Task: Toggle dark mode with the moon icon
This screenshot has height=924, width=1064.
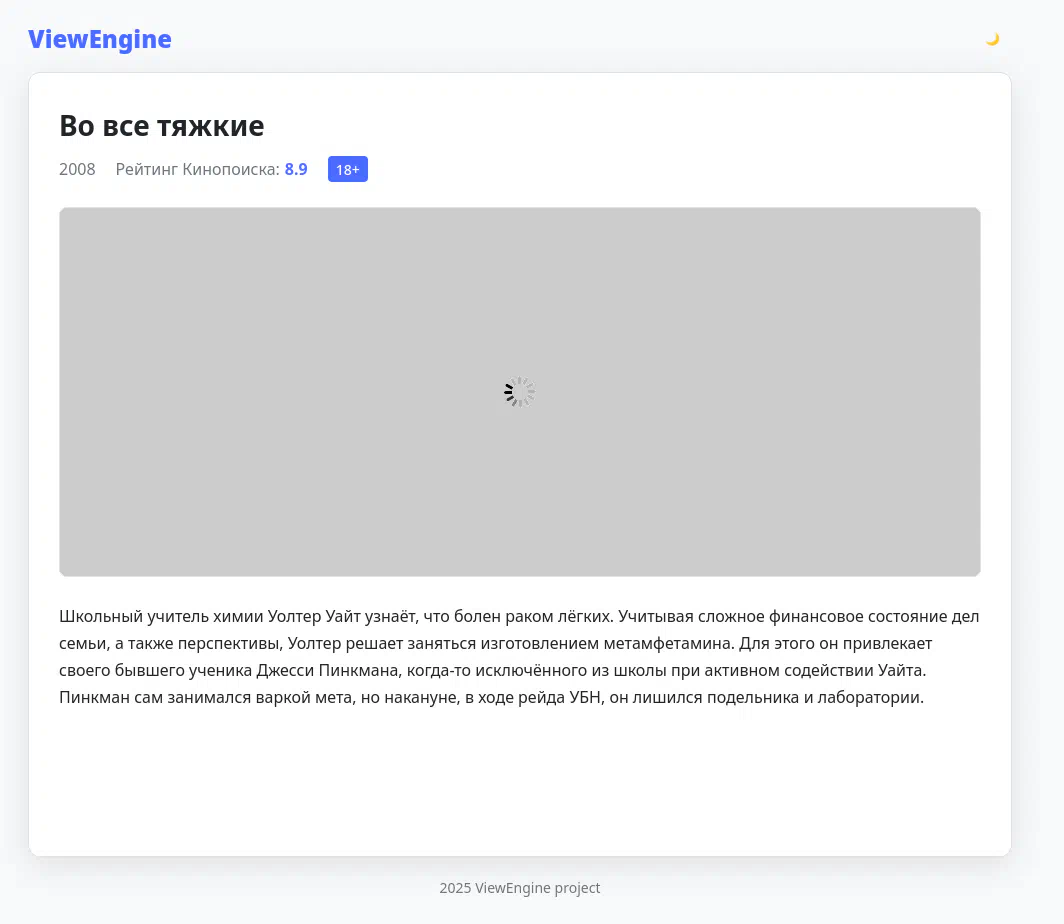Action: click(x=992, y=39)
